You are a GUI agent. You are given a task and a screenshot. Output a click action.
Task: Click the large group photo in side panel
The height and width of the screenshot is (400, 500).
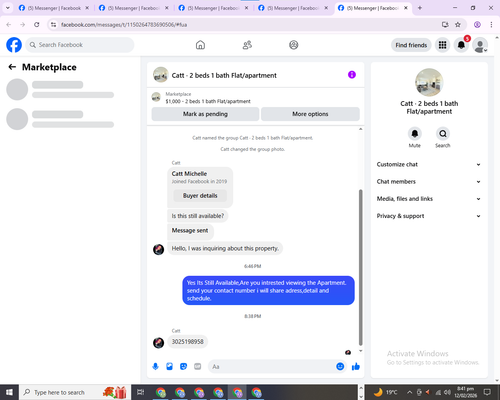tap(429, 82)
